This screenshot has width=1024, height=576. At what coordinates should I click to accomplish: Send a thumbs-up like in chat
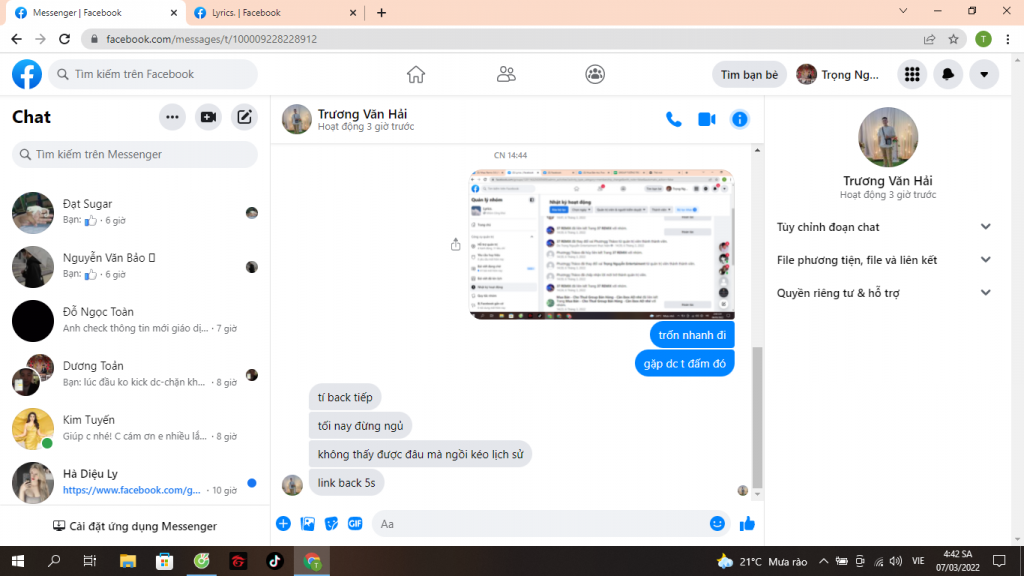[x=747, y=523]
